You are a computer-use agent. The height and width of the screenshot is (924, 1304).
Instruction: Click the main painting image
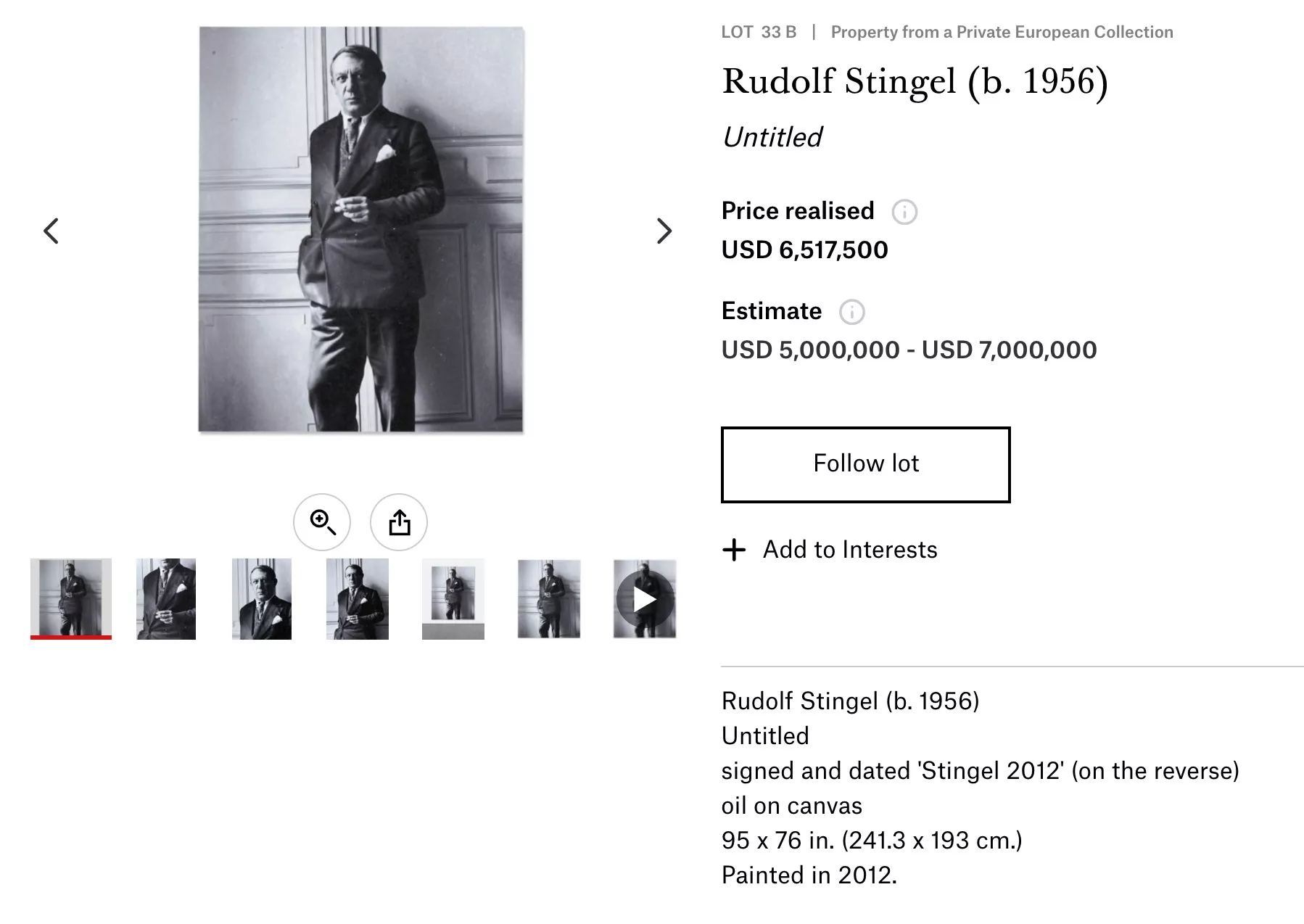click(x=361, y=230)
